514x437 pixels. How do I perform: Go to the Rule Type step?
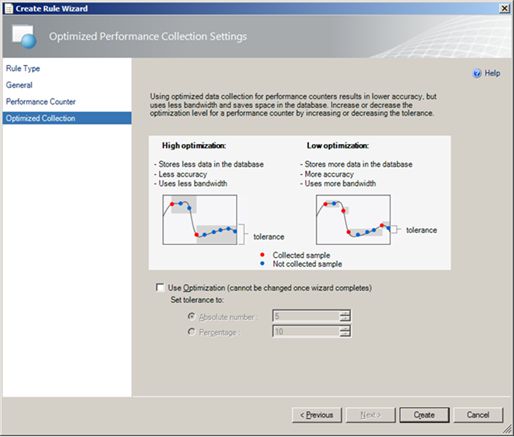click(x=23, y=68)
